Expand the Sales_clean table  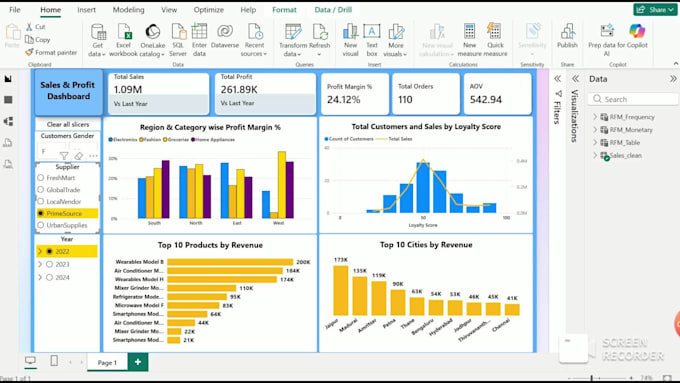[595, 155]
